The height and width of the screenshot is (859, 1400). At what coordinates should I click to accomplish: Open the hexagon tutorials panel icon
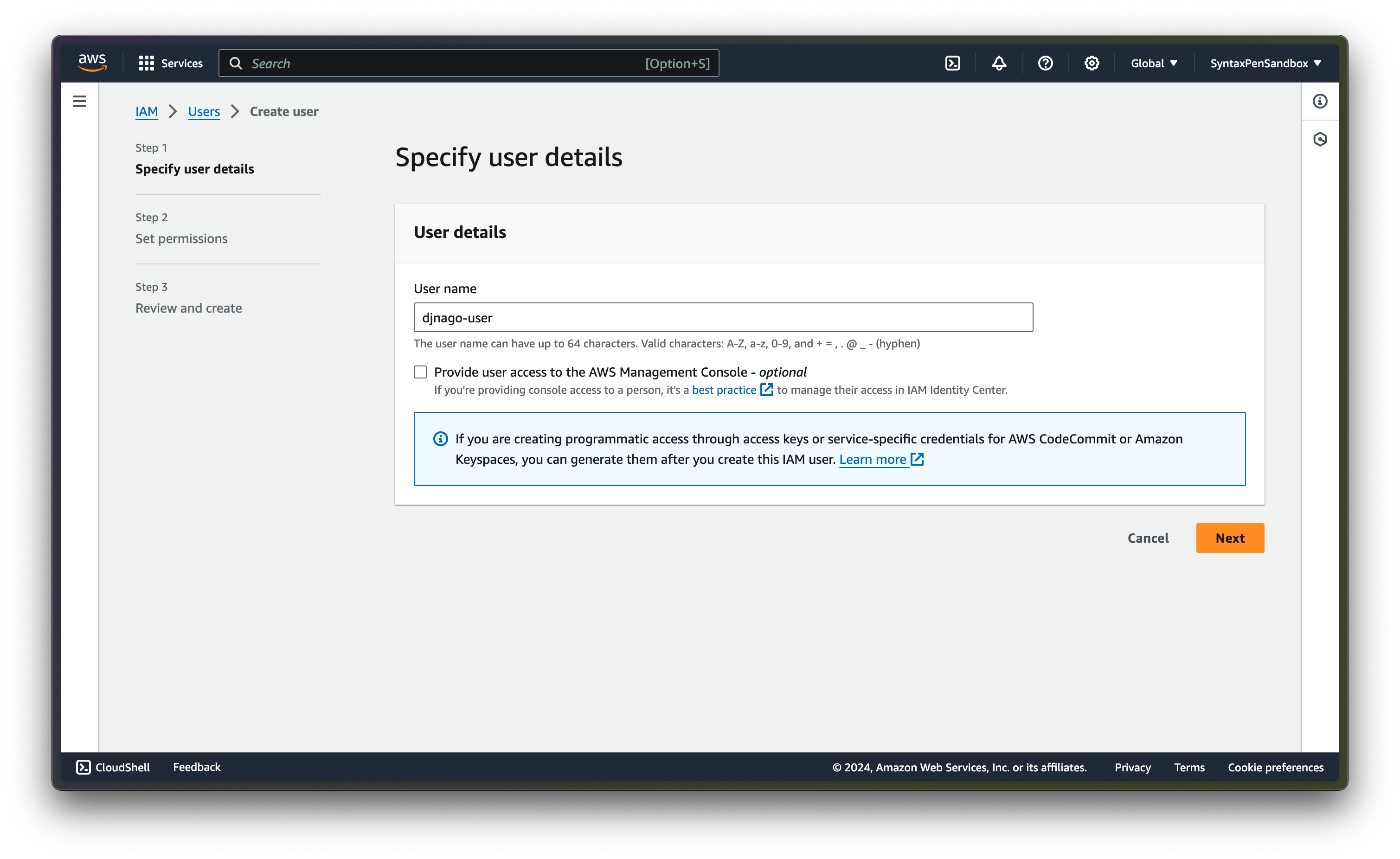[1319, 139]
